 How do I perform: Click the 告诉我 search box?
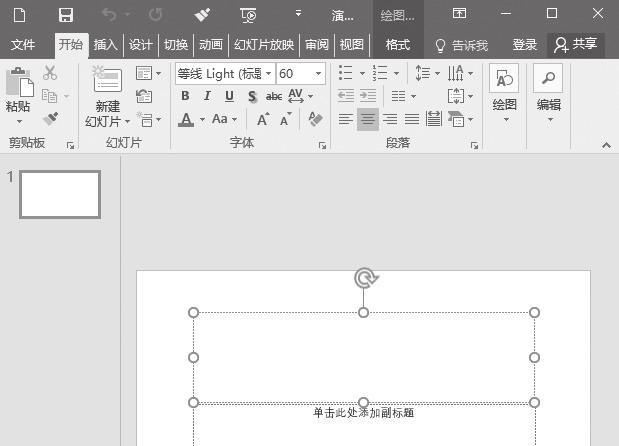click(461, 45)
